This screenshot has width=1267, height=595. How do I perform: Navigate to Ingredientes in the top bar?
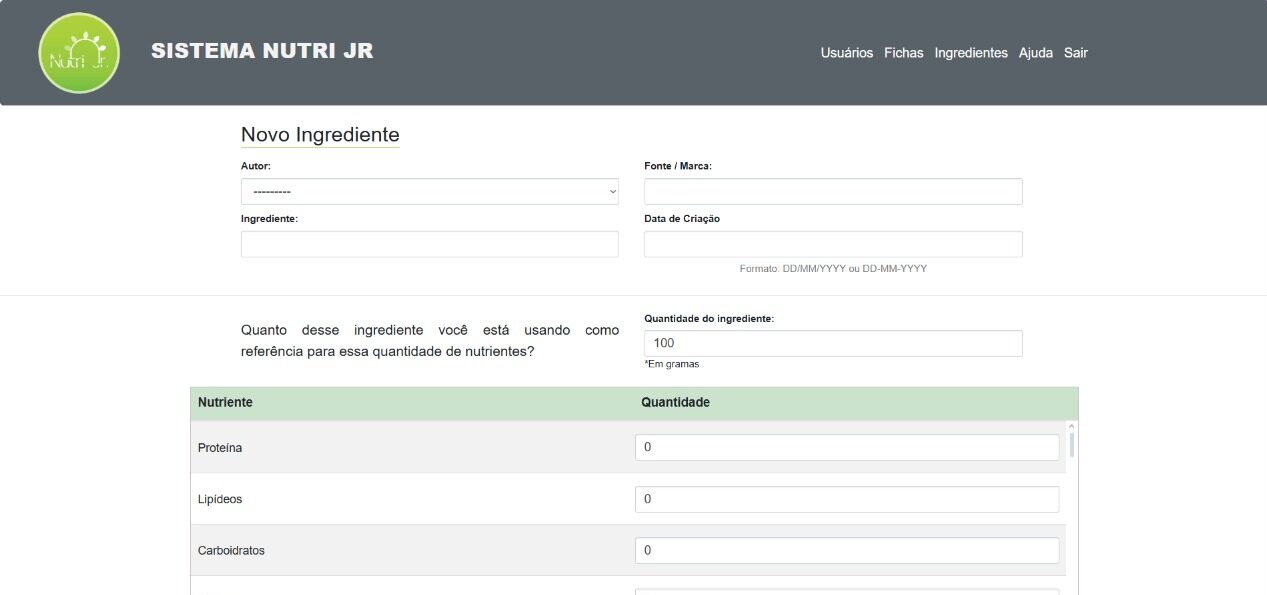tap(970, 53)
